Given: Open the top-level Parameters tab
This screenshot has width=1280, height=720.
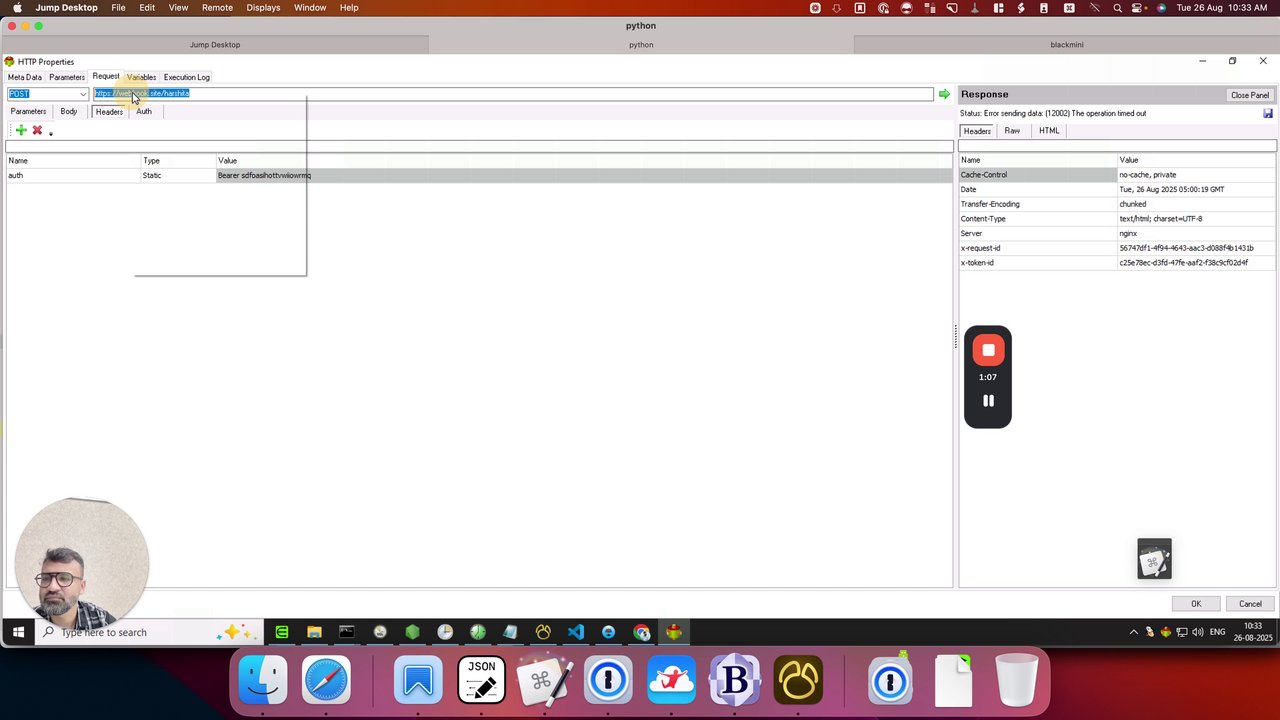Looking at the screenshot, I should 67,77.
